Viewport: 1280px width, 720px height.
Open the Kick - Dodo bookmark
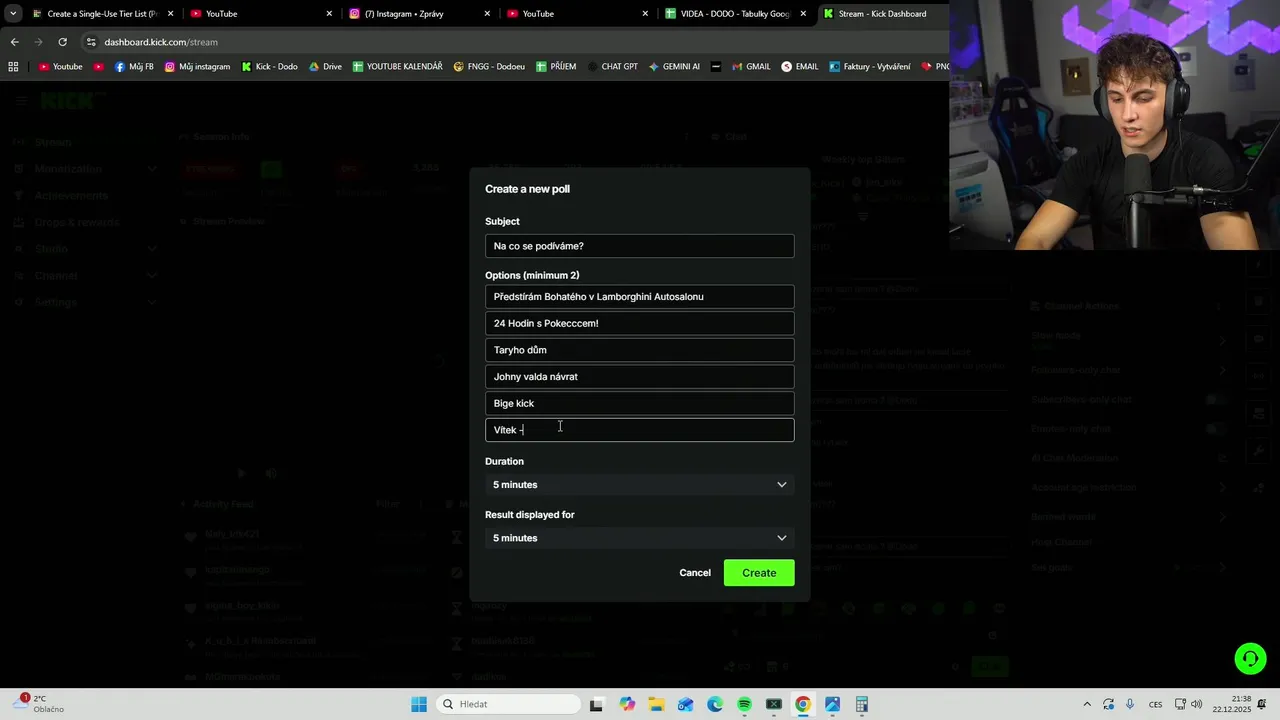coord(269,67)
